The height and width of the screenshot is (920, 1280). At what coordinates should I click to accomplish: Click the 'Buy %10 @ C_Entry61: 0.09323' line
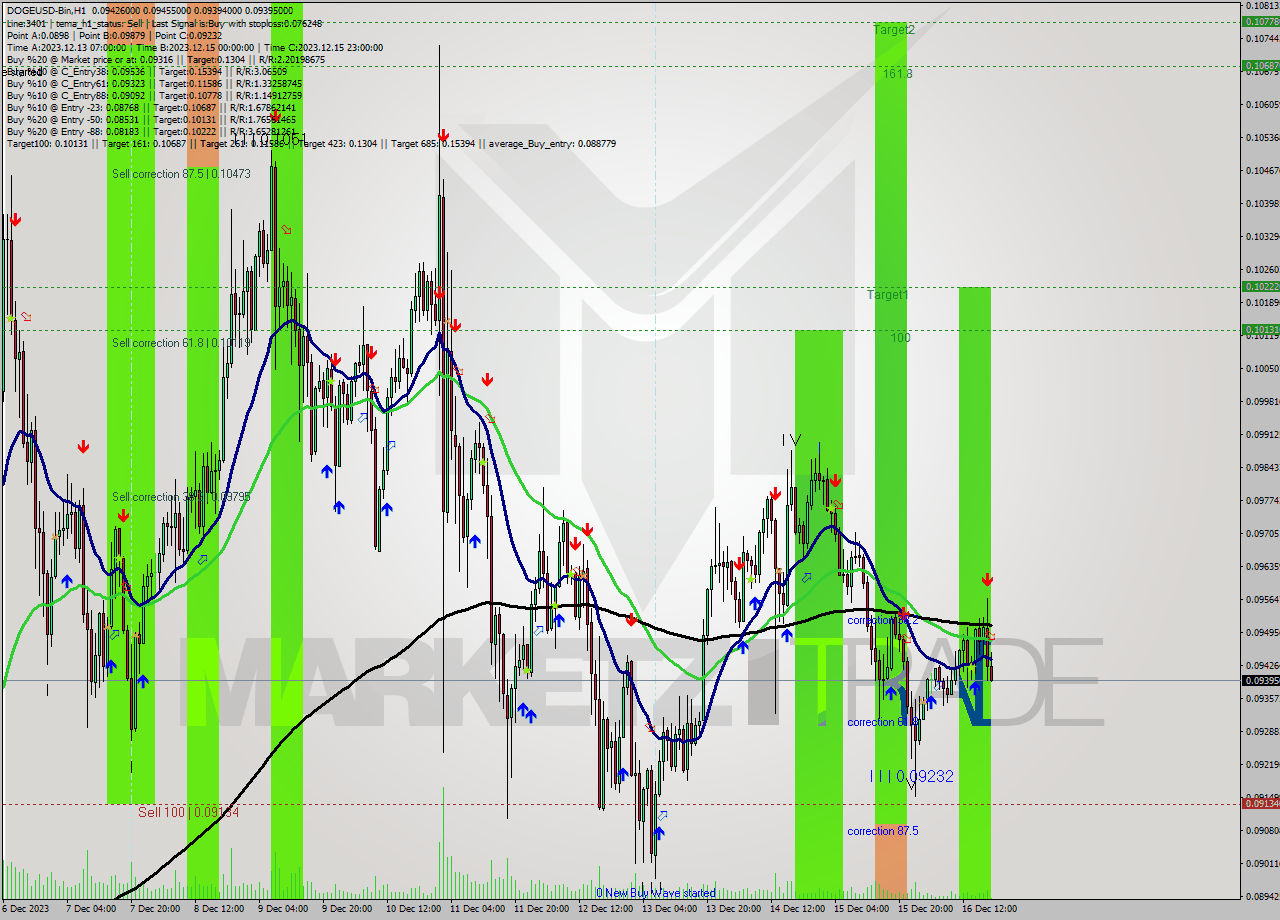[x=154, y=83]
